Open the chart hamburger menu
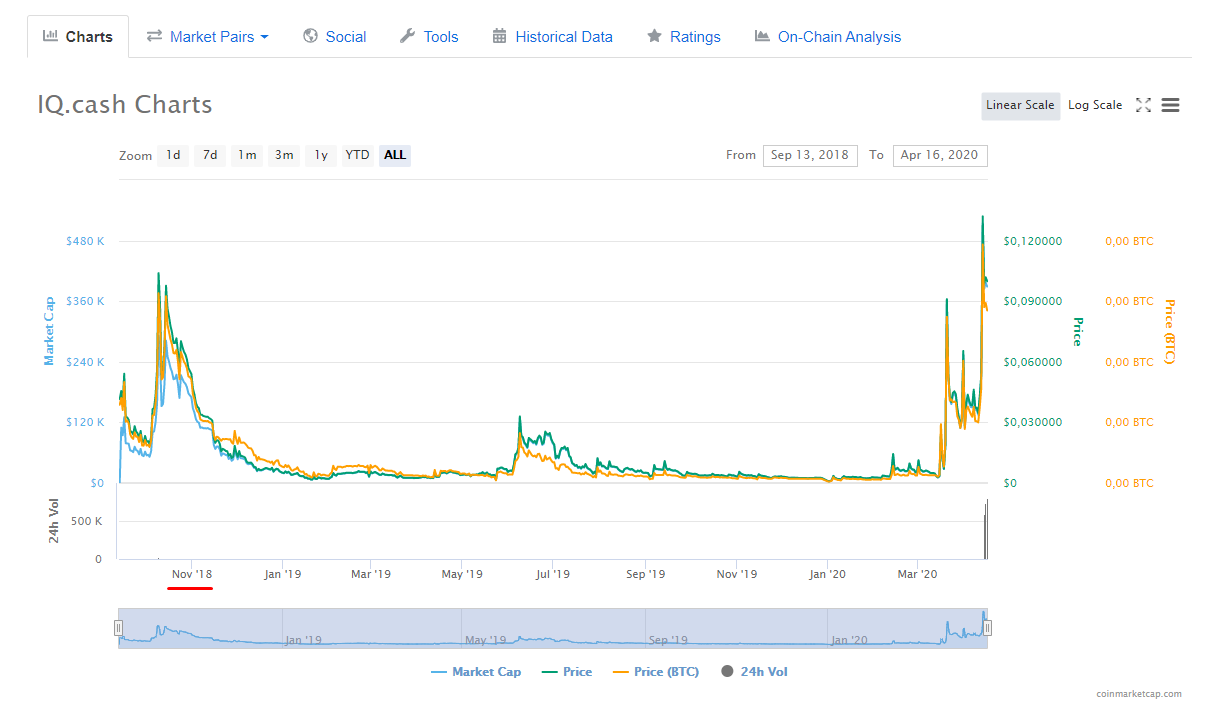 coord(1170,105)
